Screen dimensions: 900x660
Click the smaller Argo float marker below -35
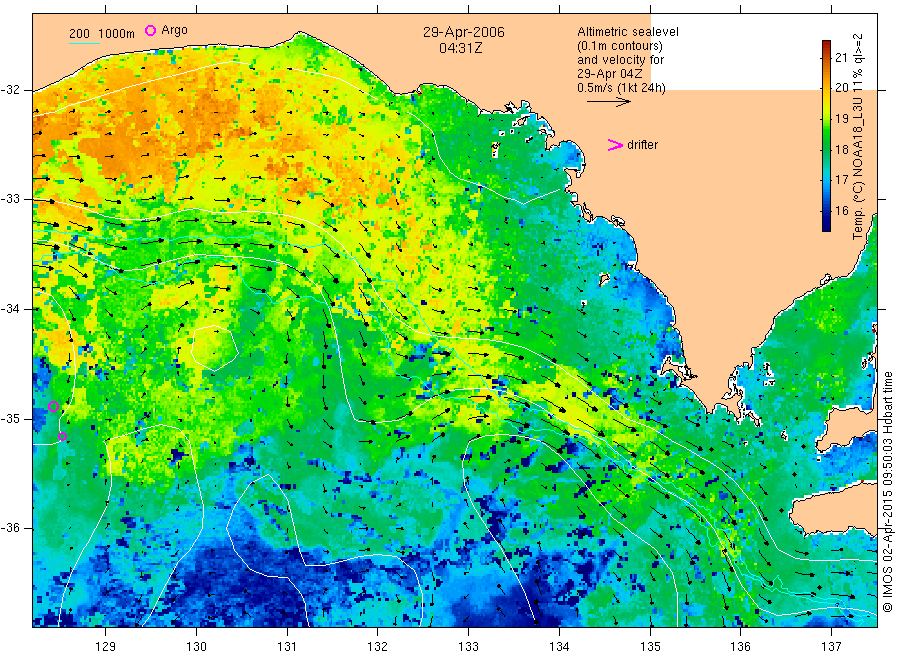63,437
